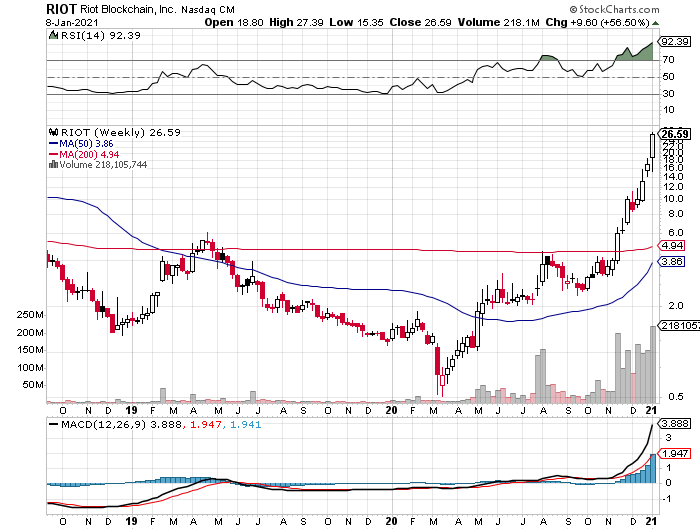Click the green up-arrow change indicator

pos(655,23)
